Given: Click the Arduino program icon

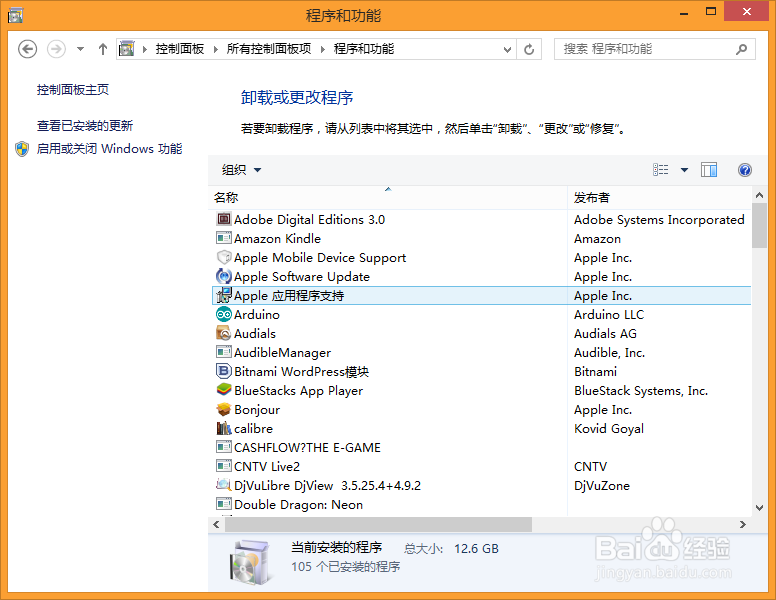Looking at the screenshot, I should [224, 314].
